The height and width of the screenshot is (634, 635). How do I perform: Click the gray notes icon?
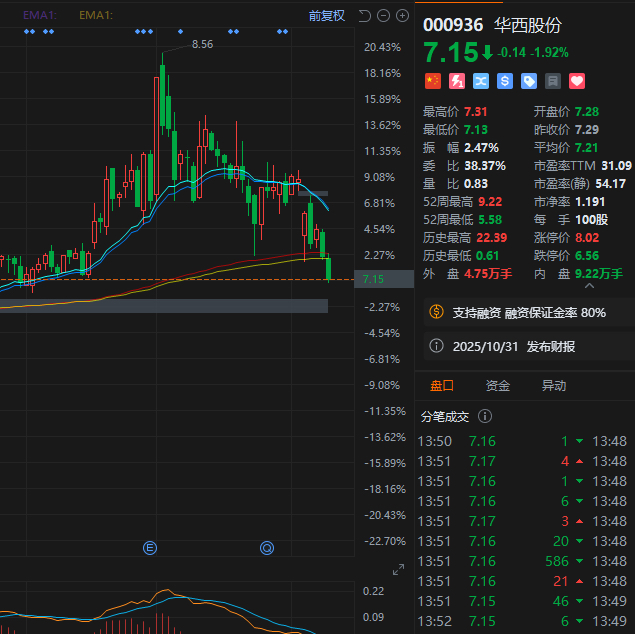tap(553, 81)
